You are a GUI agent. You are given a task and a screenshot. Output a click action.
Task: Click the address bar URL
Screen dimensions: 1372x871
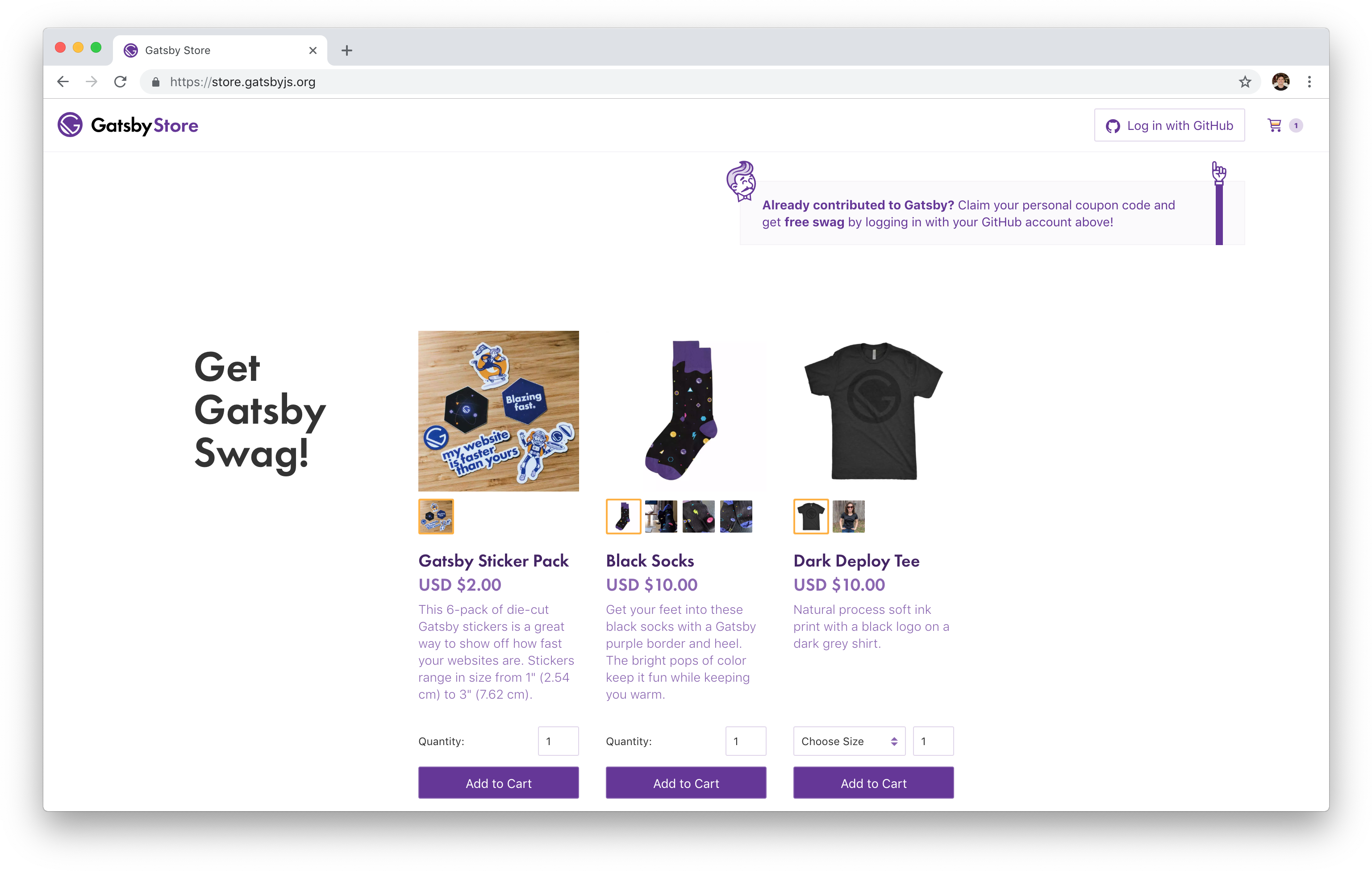(x=243, y=82)
